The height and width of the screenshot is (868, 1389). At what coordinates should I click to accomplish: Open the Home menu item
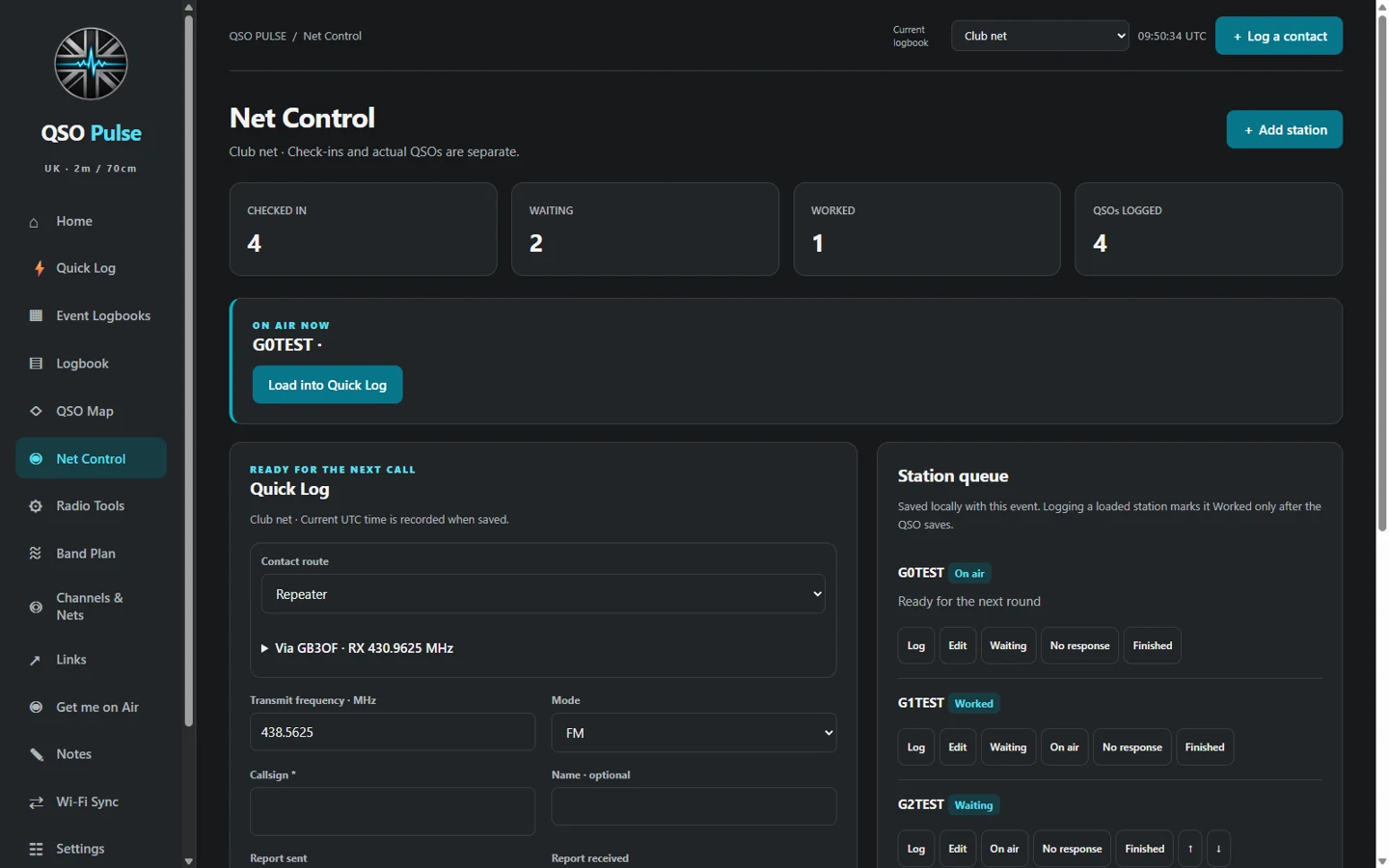[x=91, y=222]
